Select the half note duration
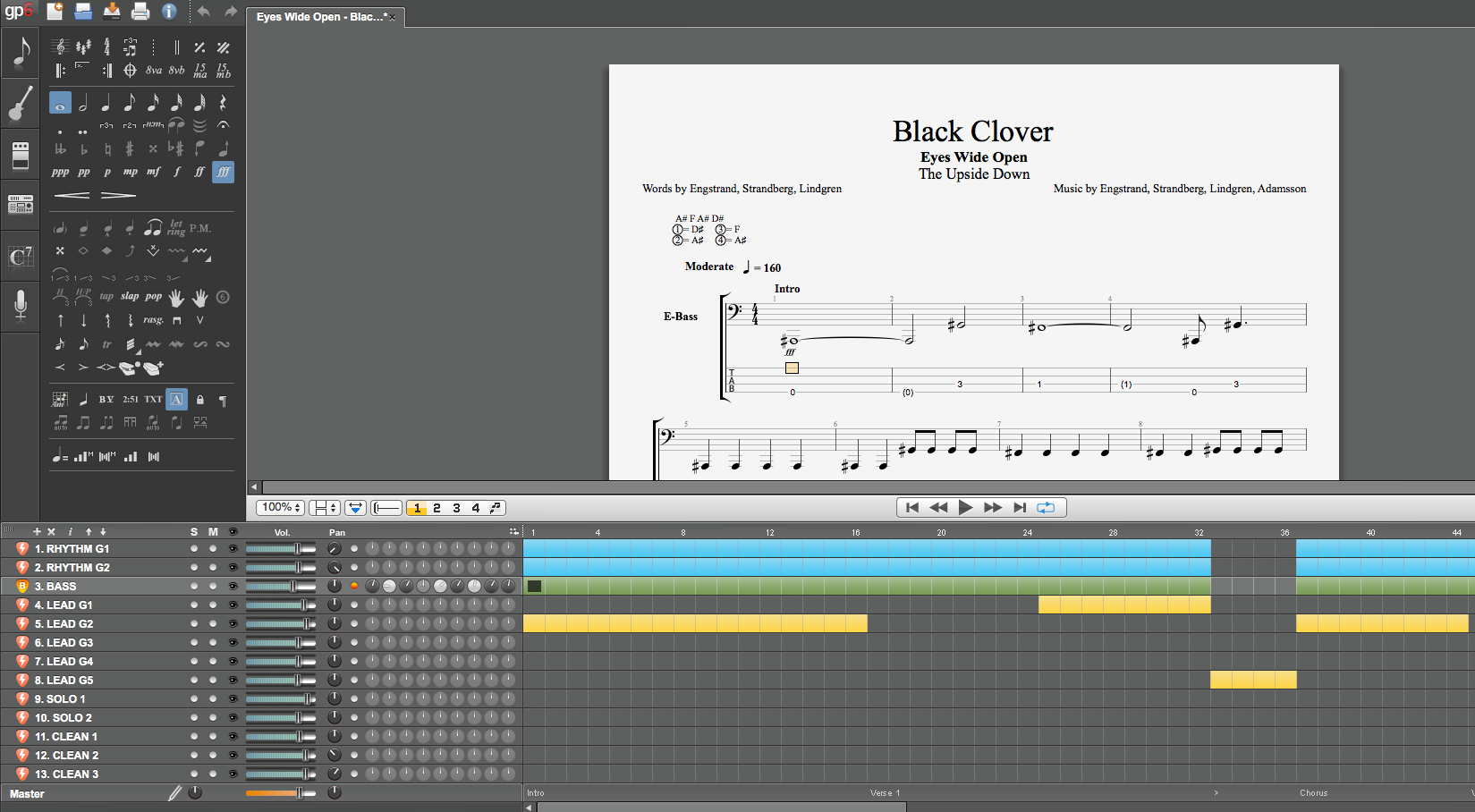The width and height of the screenshot is (1475, 812). pyautogui.click(x=83, y=103)
